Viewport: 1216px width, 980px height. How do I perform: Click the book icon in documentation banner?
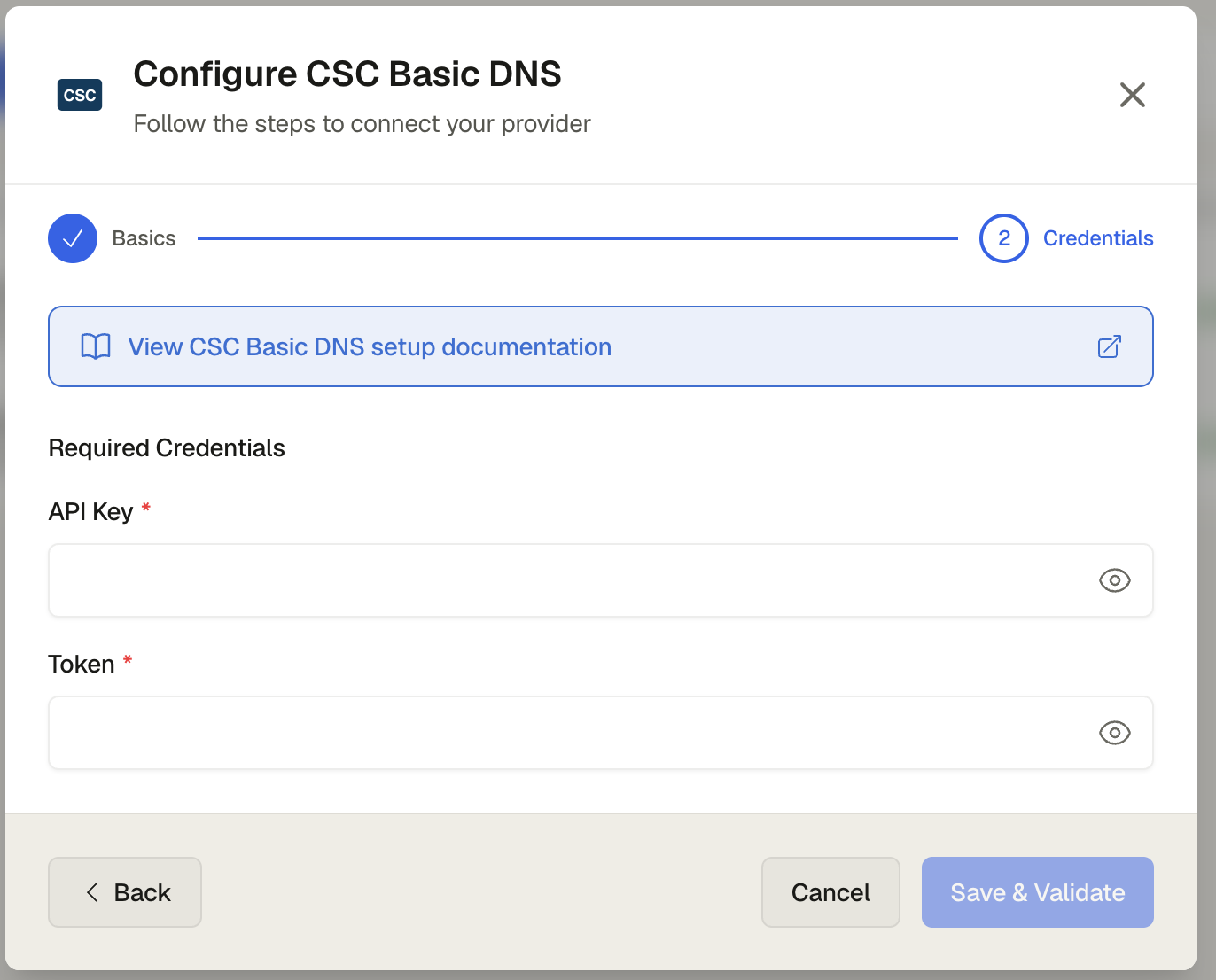coord(96,346)
